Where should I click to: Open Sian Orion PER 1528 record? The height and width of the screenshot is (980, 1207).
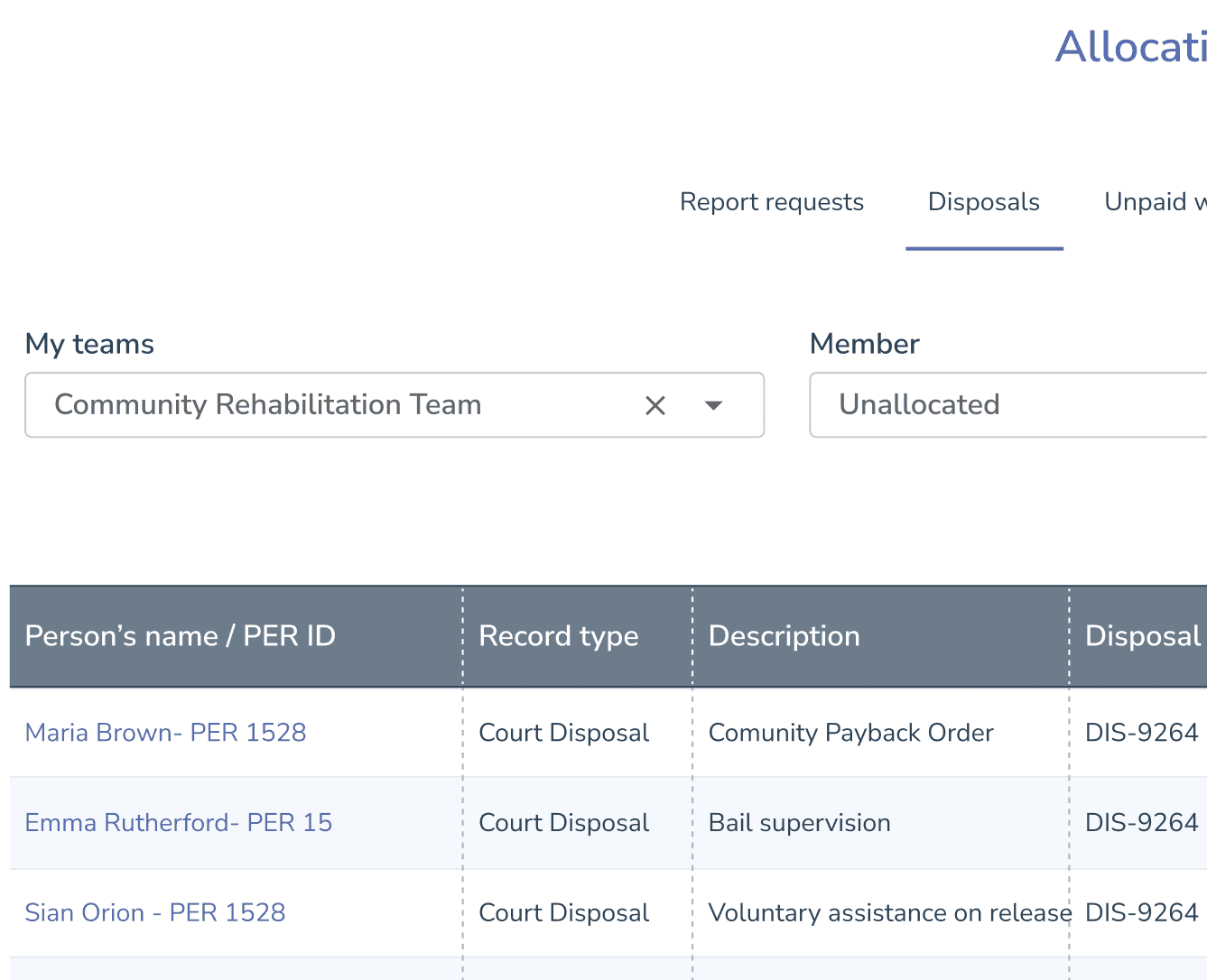[x=154, y=913]
